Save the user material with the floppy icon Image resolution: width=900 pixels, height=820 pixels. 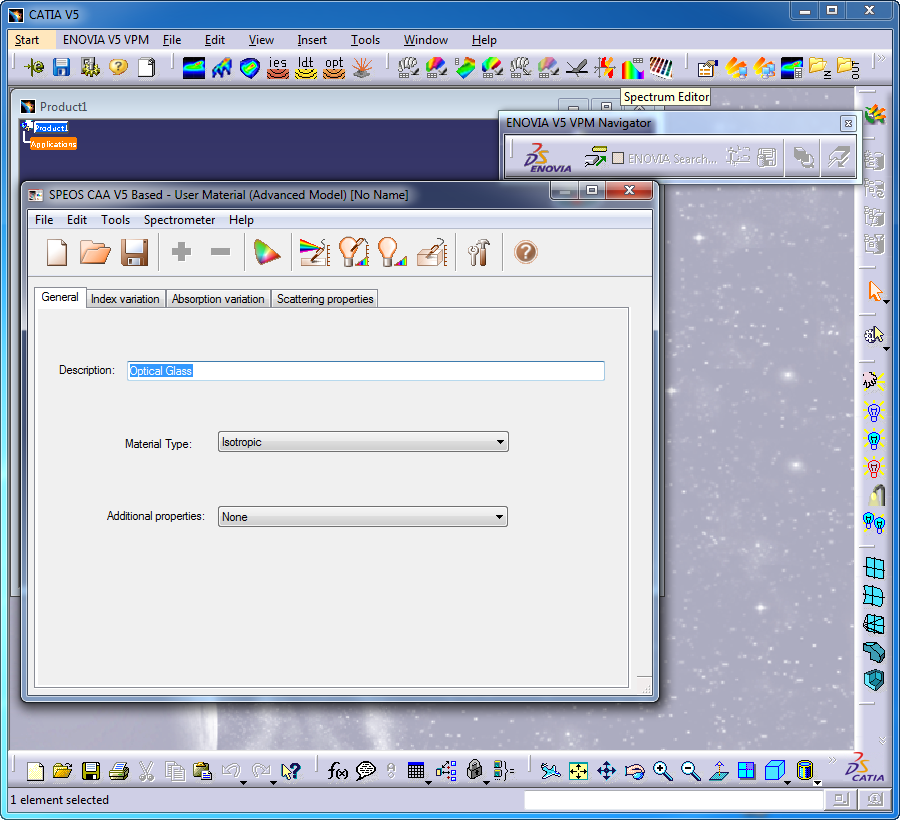click(x=134, y=252)
